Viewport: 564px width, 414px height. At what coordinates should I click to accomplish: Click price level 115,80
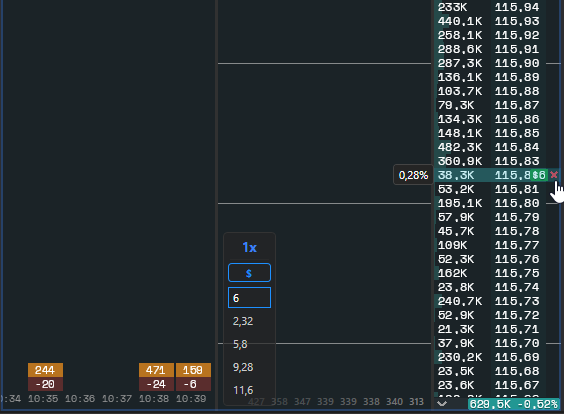click(x=517, y=203)
